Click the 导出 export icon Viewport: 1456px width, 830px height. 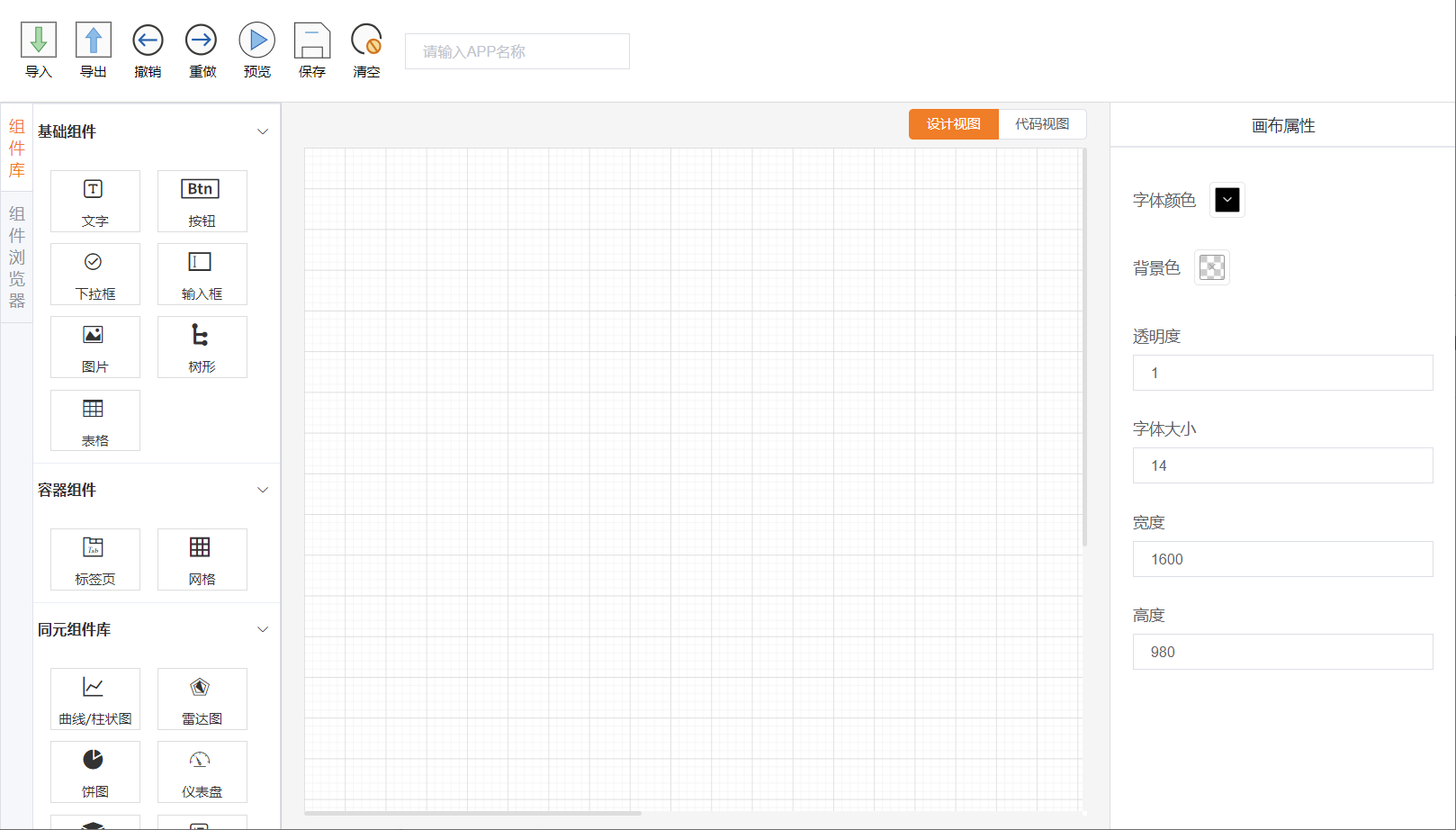[x=94, y=41]
